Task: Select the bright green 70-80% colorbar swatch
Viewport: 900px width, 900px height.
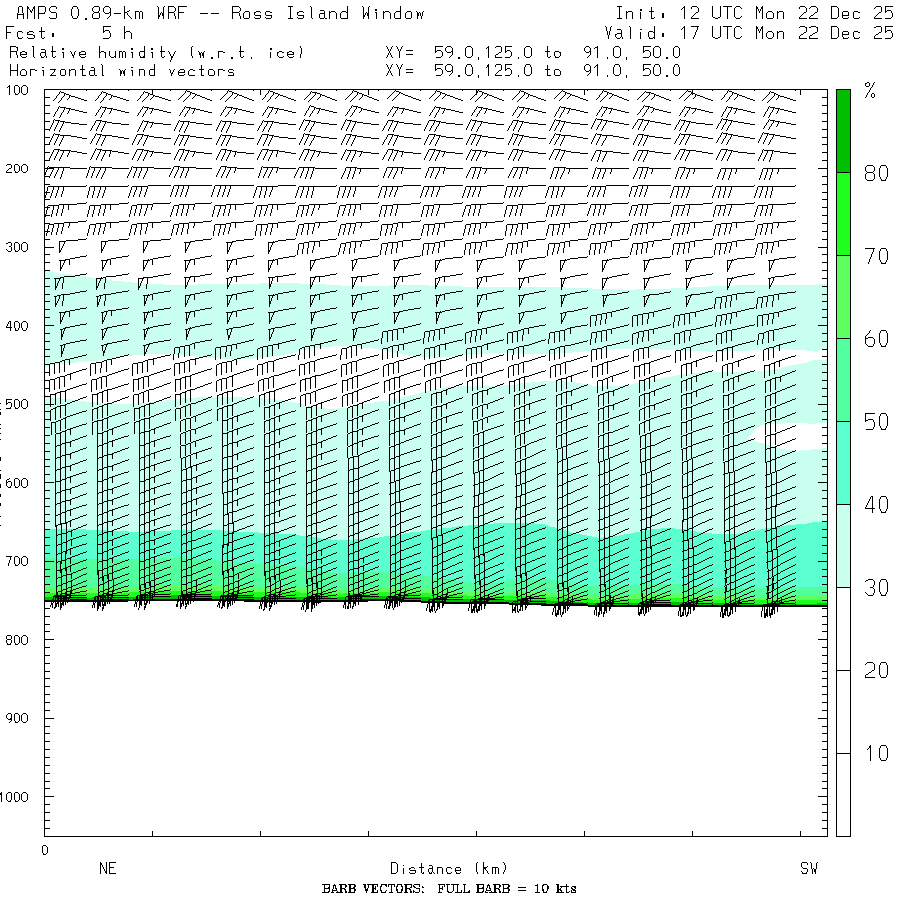Action: click(x=843, y=213)
